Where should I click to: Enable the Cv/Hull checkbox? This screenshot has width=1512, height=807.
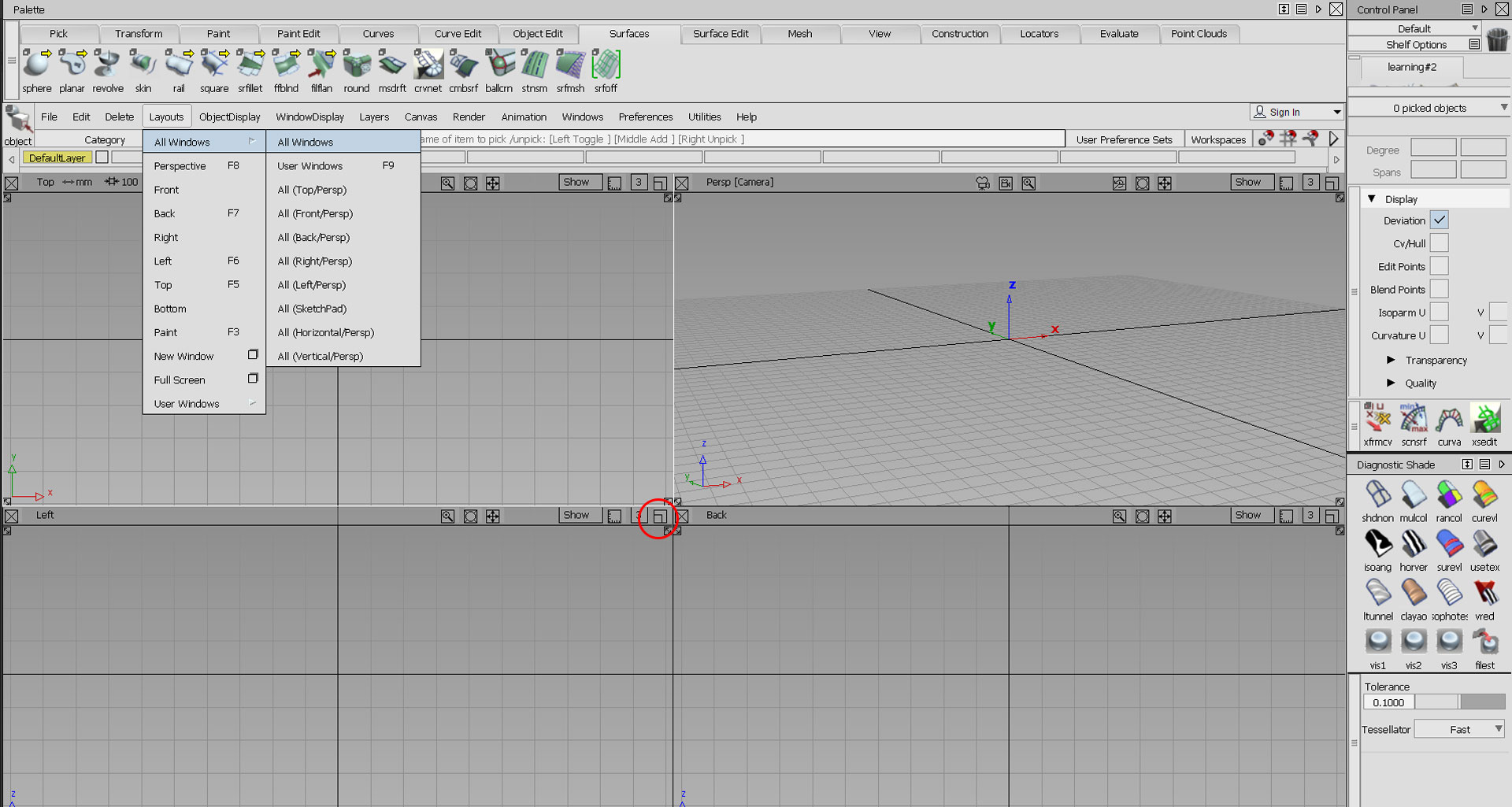pyautogui.click(x=1439, y=243)
